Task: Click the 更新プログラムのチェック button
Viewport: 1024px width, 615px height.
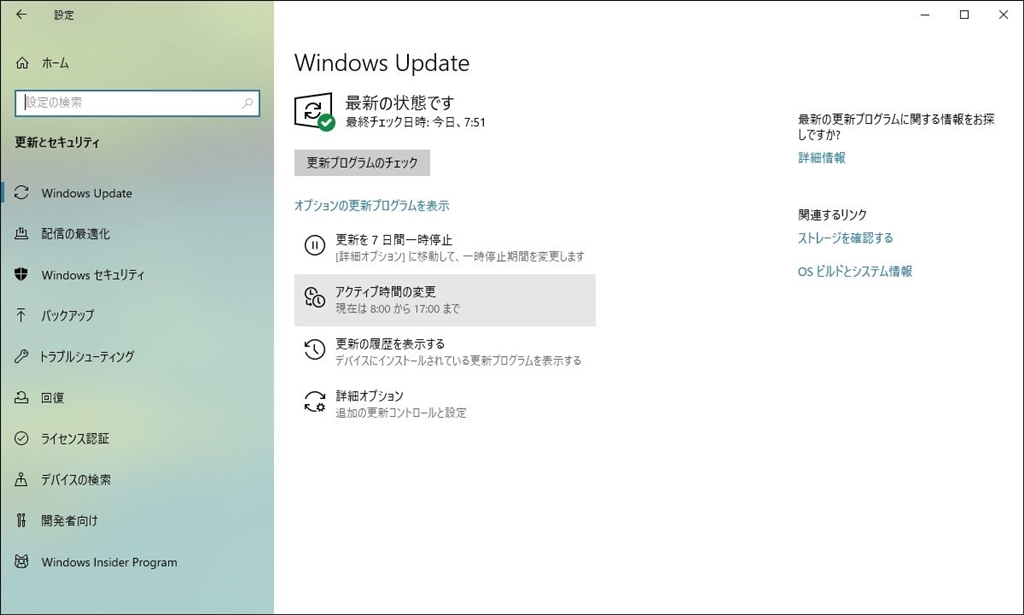Action: 362,163
